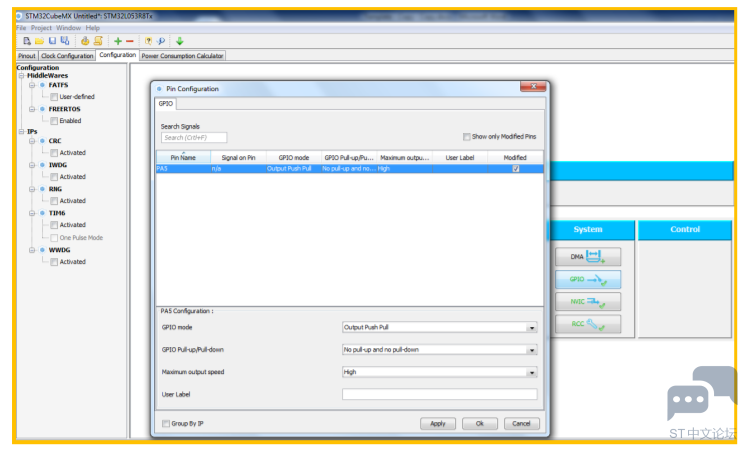The width and height of the screenshot is (746, 449).
Task: Open the NVIC system configuration button
Action: point(588,302)
